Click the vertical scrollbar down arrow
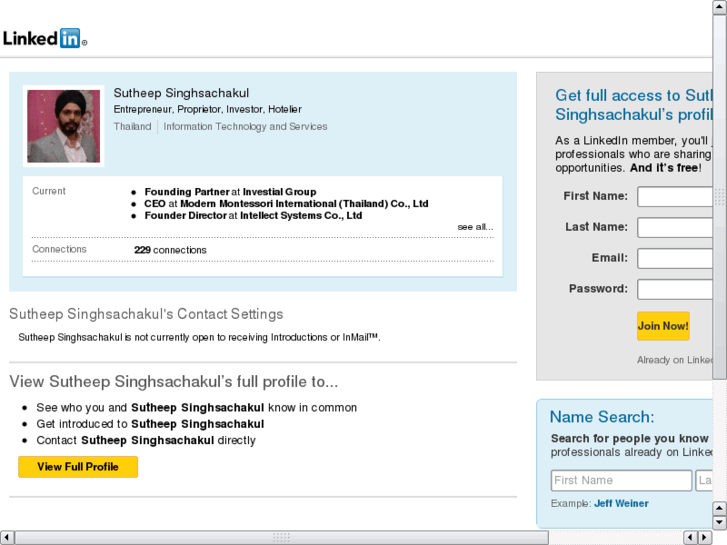 pos(719,522)
